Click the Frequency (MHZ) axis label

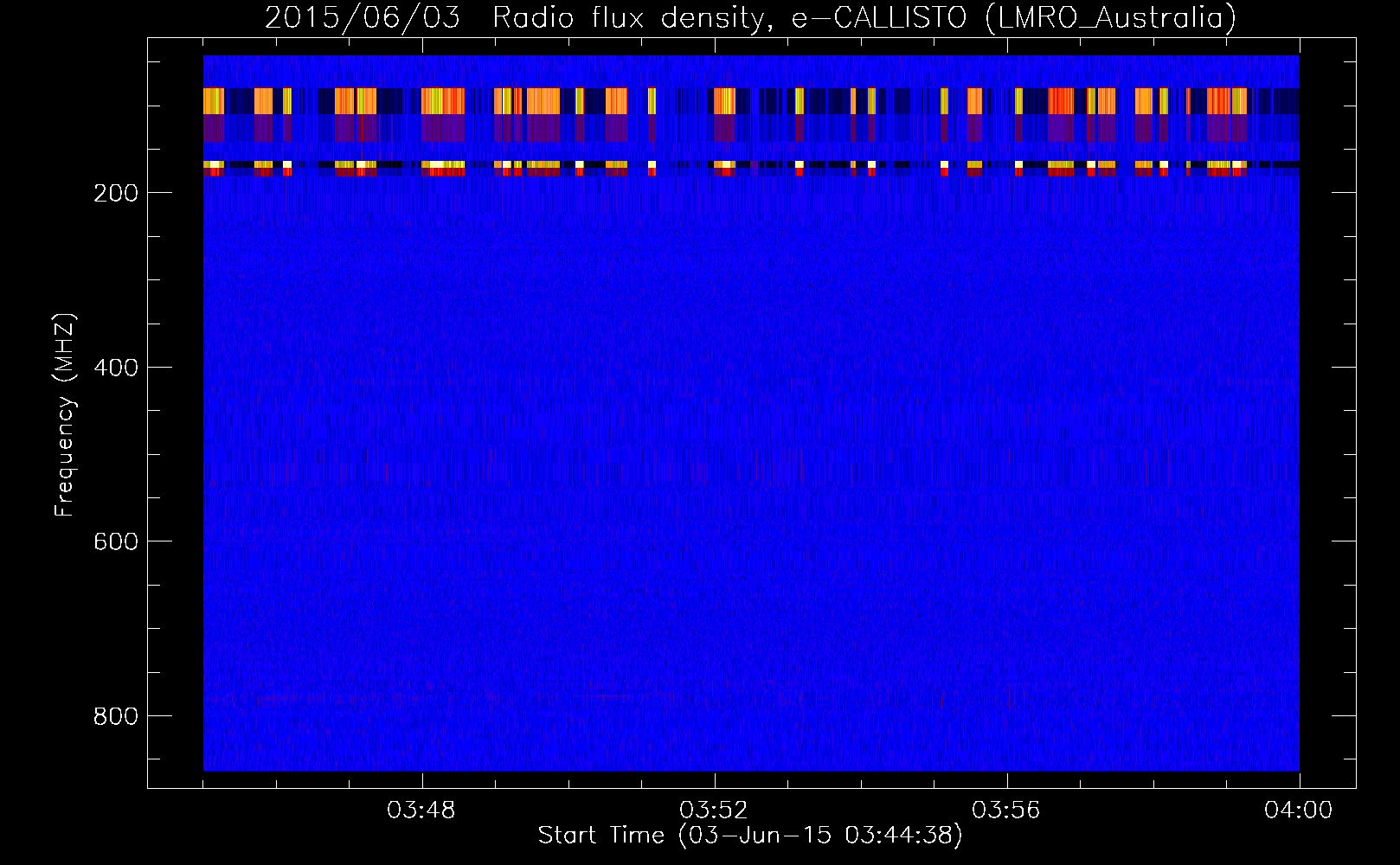[65, 415]
